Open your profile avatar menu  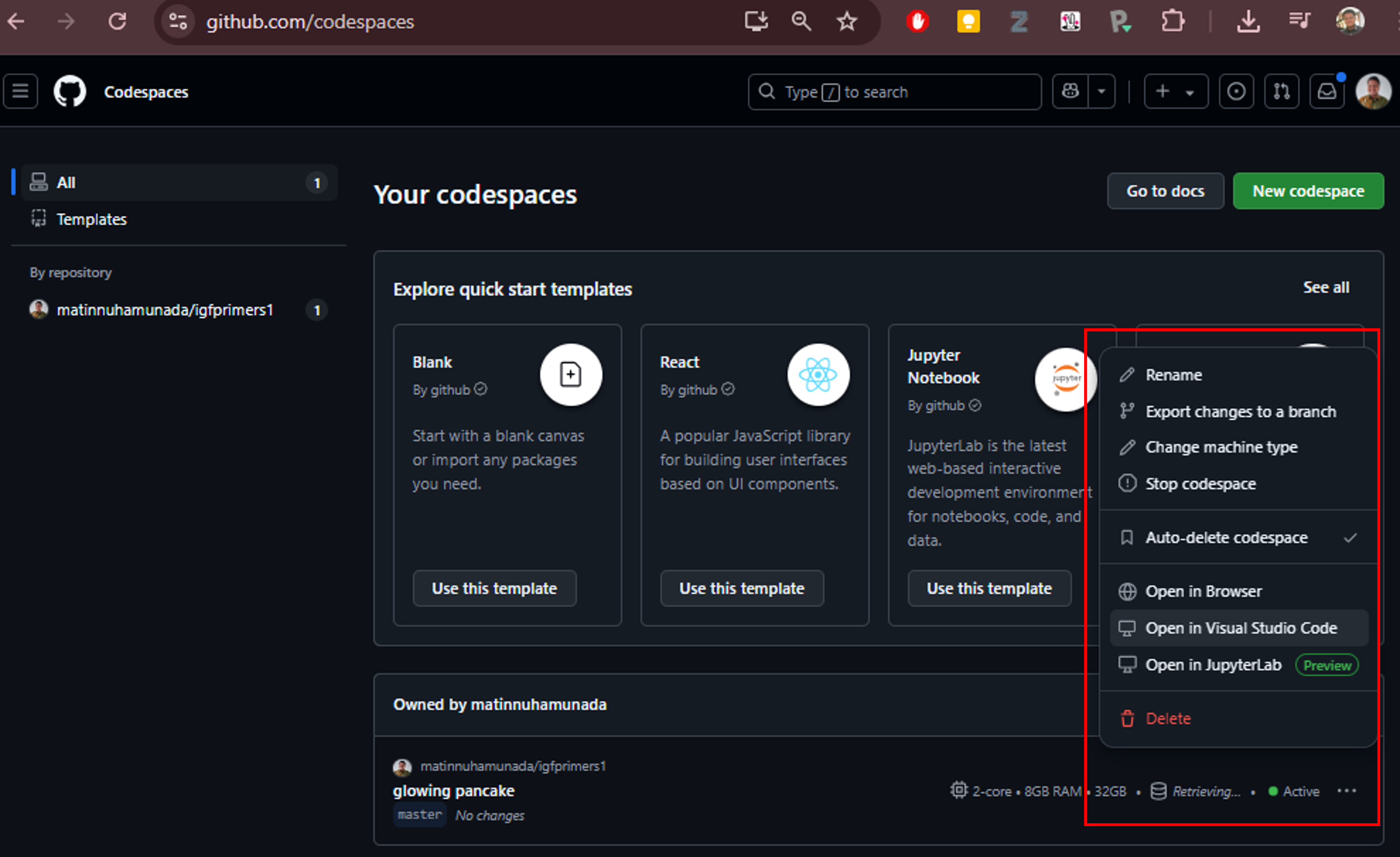pos(1373,91)
